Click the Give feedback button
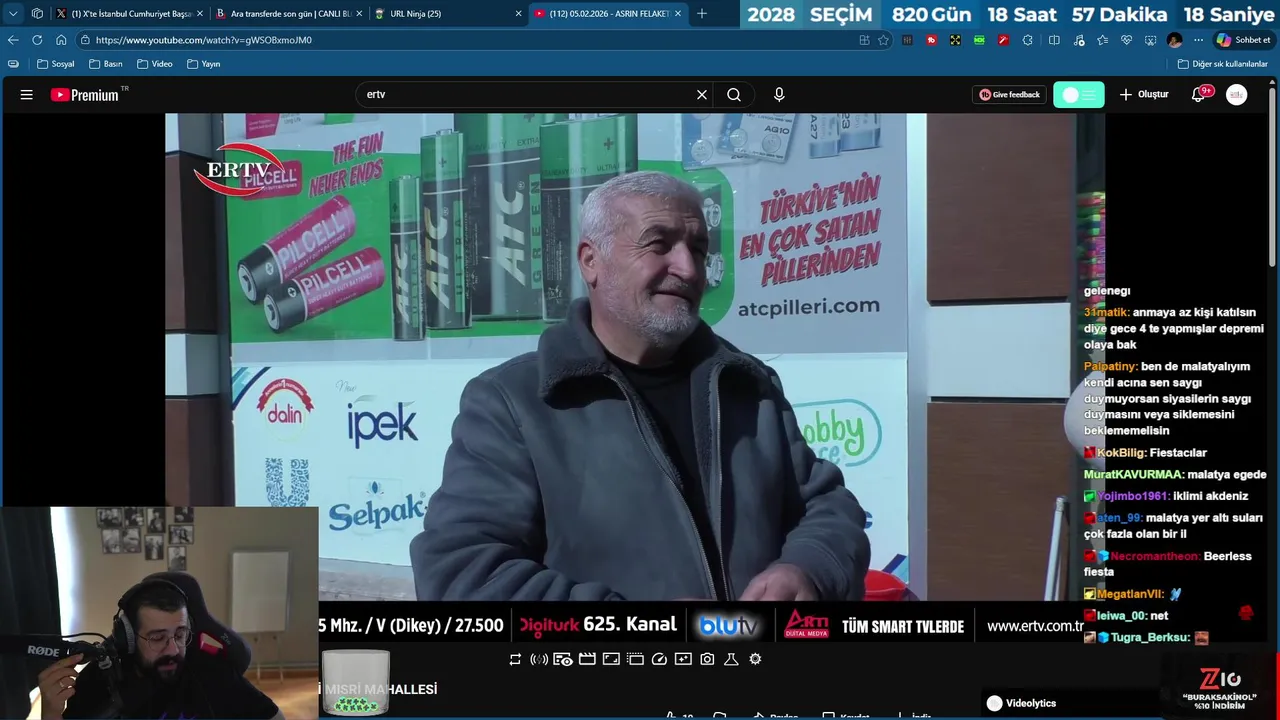Image resolution: width=1280 pixels, height=720 pixels. (1010, 95)
